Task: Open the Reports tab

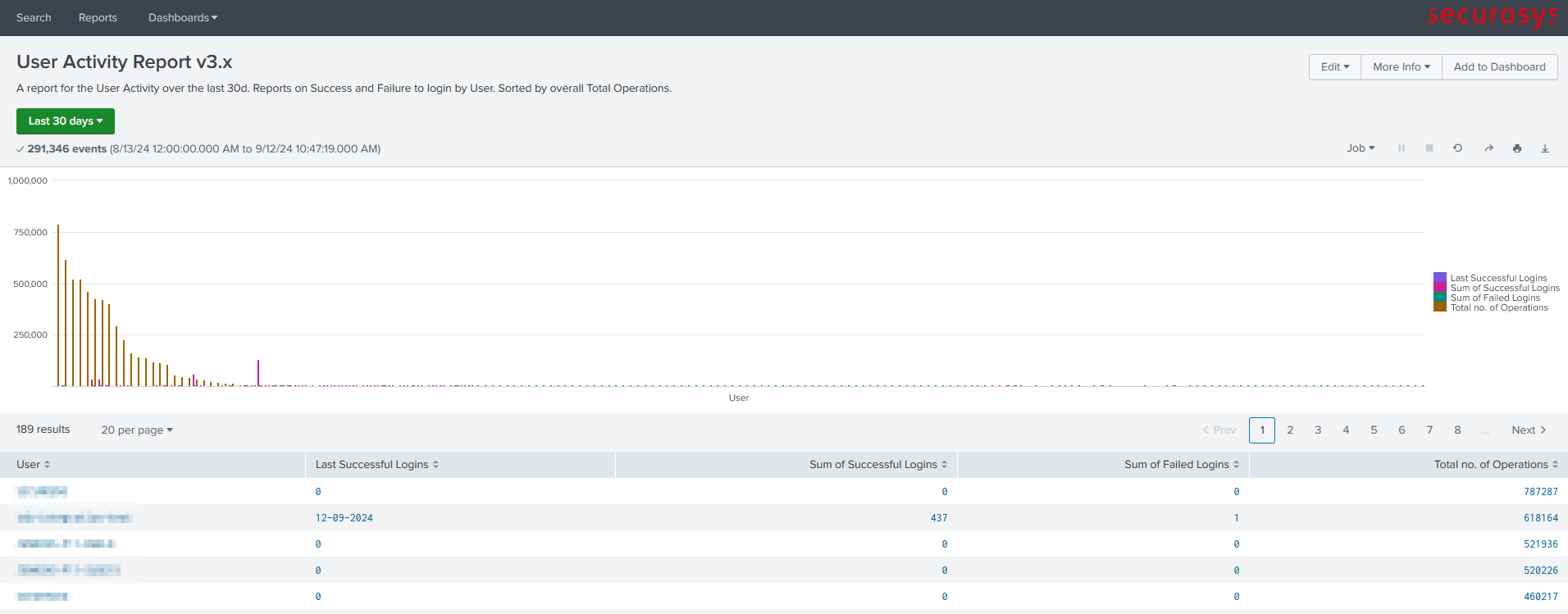Action: click(98, 17)
